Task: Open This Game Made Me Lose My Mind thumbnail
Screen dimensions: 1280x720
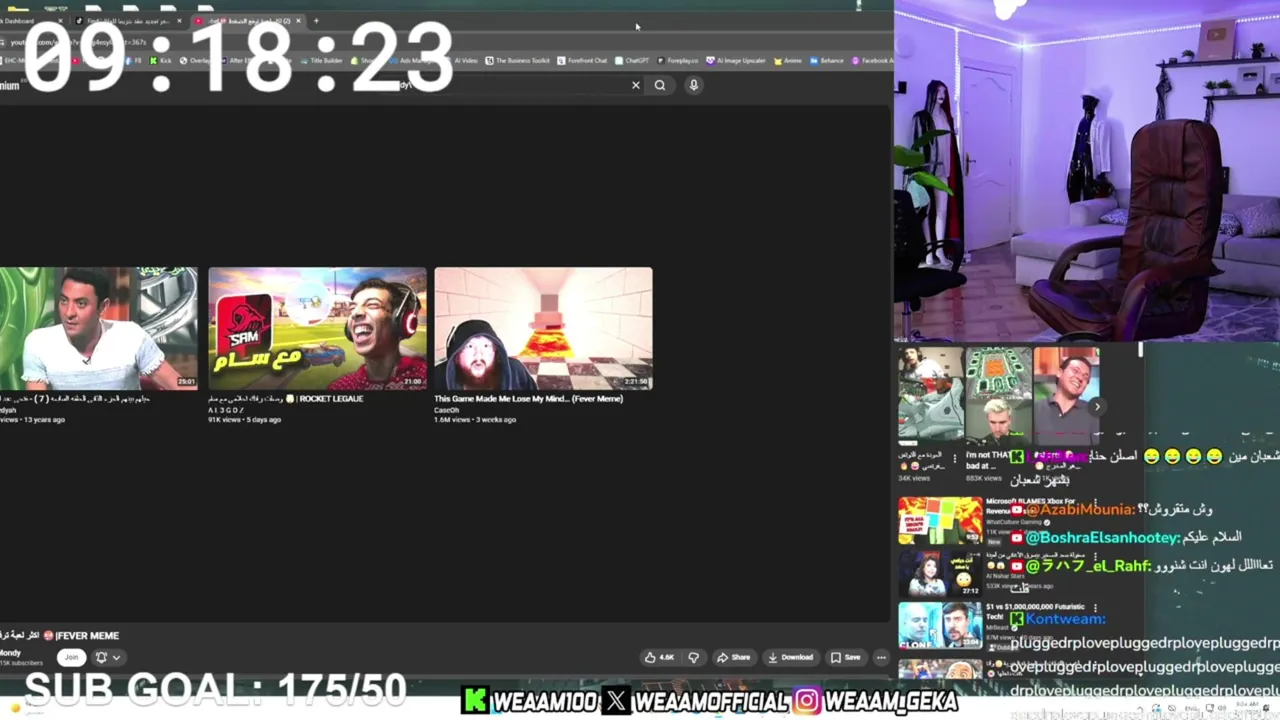Action: 543,329
